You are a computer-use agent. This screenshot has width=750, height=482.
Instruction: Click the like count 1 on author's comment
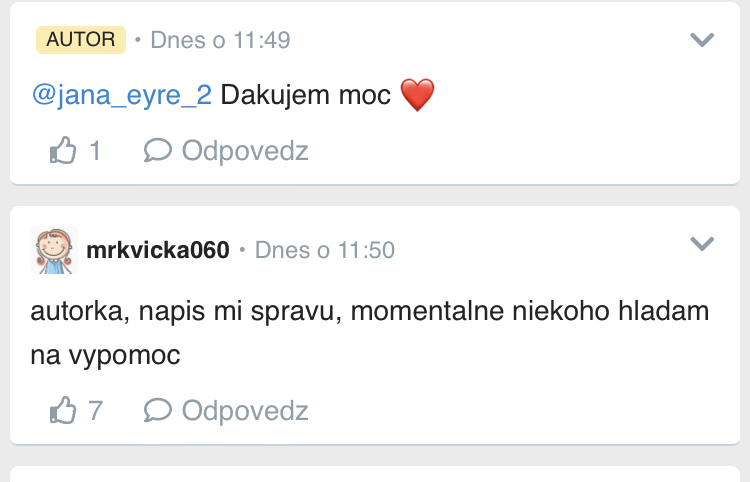pos(95,151)
